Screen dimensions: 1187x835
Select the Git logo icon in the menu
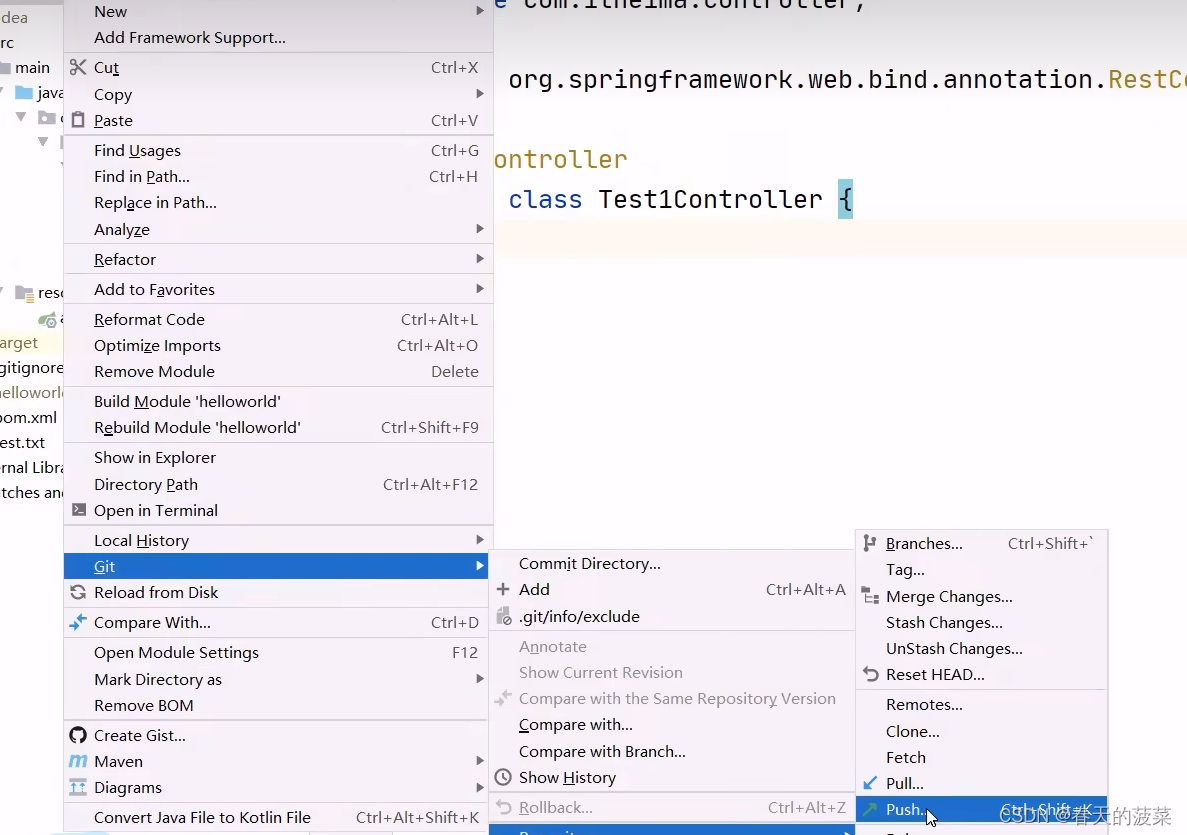coord(78,566)
